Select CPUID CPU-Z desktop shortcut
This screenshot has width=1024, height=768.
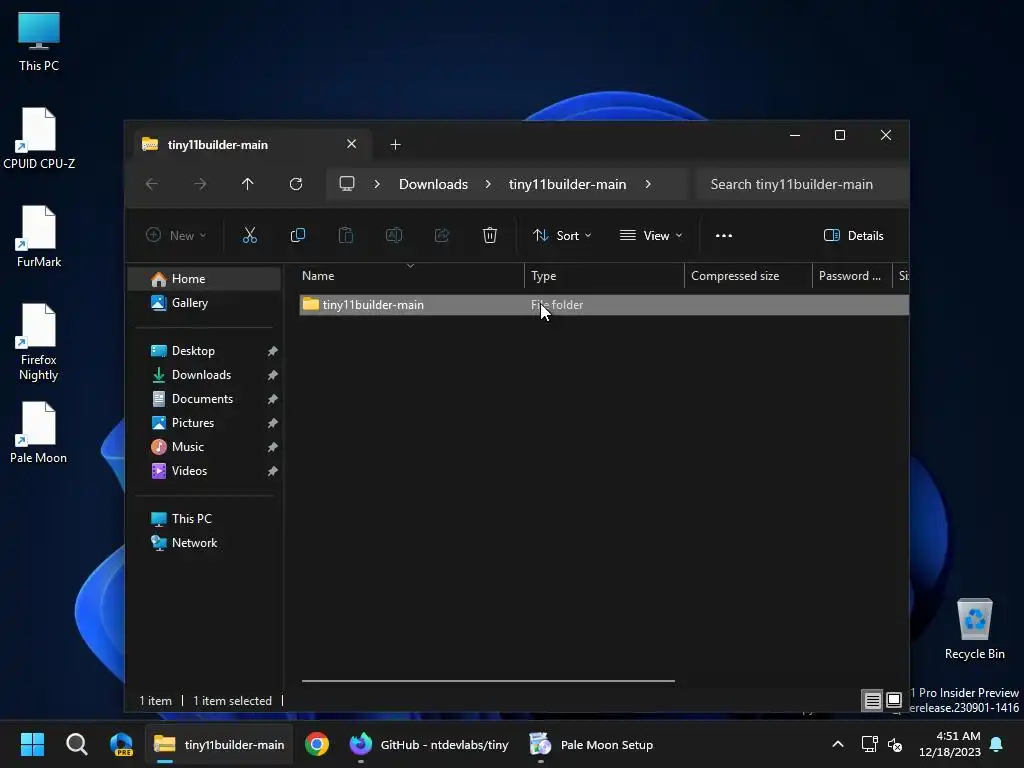point(39,138)
